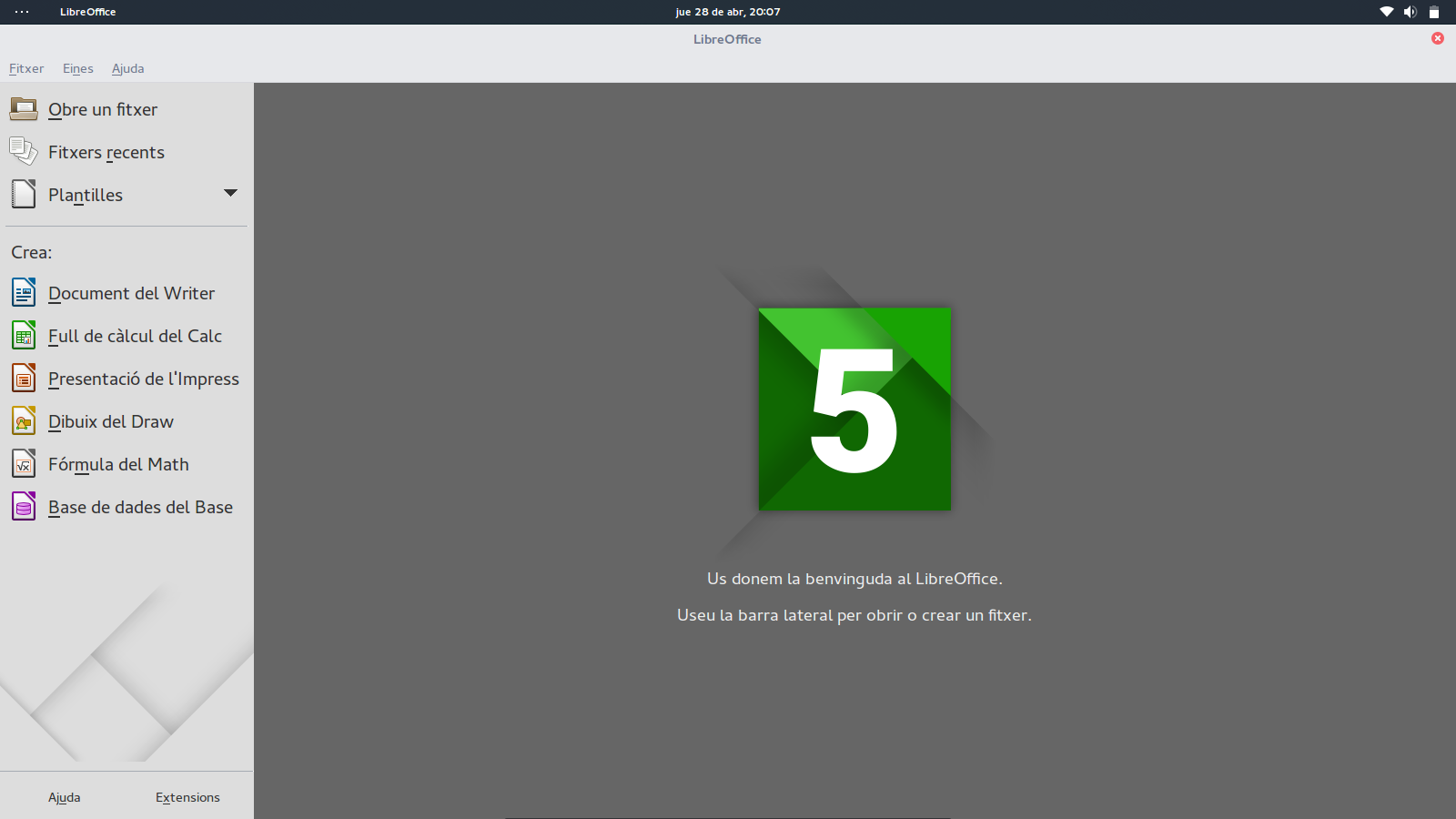
Task: Click the battery icon in top bar
Action: [x=1434, y=12]
